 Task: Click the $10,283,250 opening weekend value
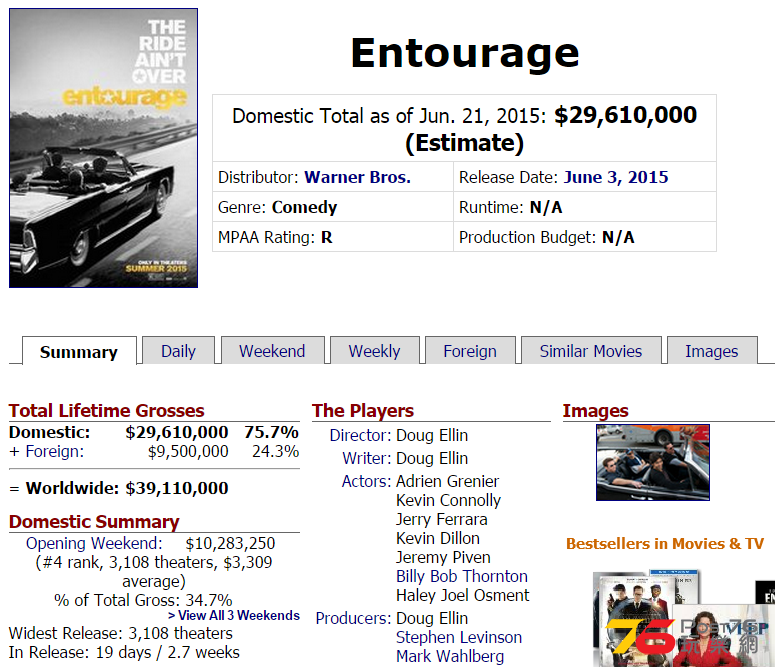[230, 543]
